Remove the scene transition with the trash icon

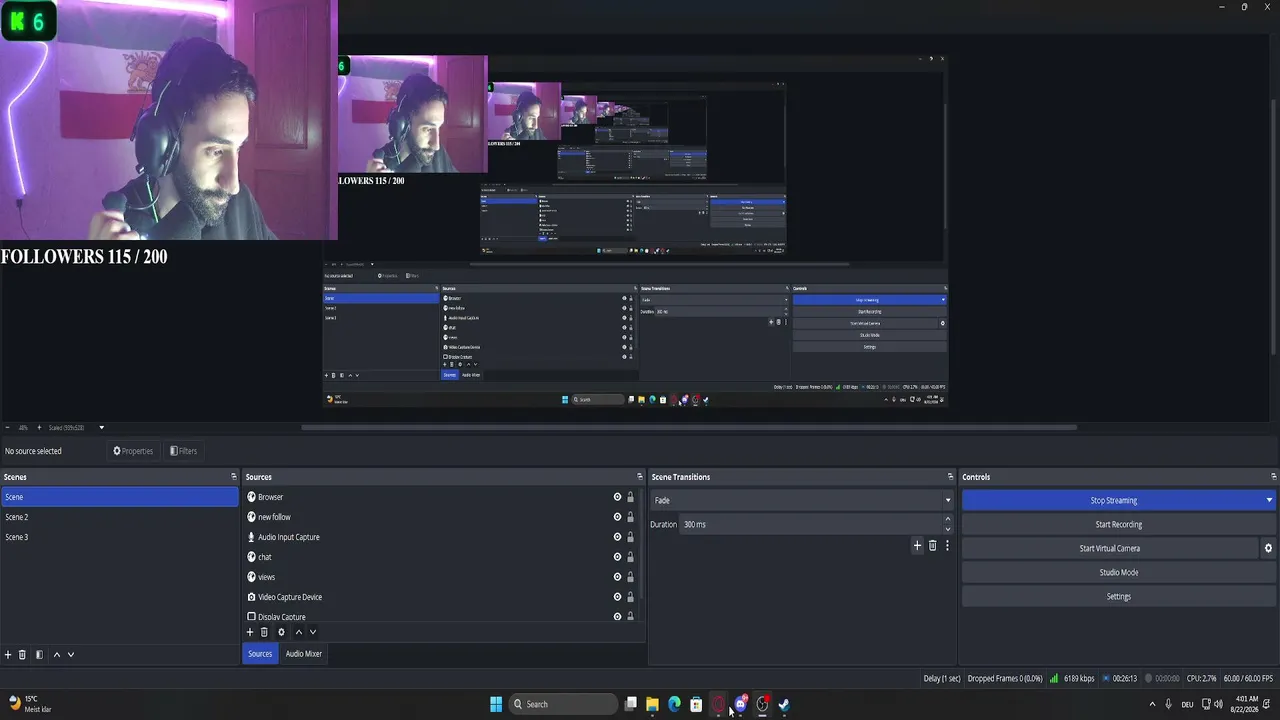[x=932, y=546]
